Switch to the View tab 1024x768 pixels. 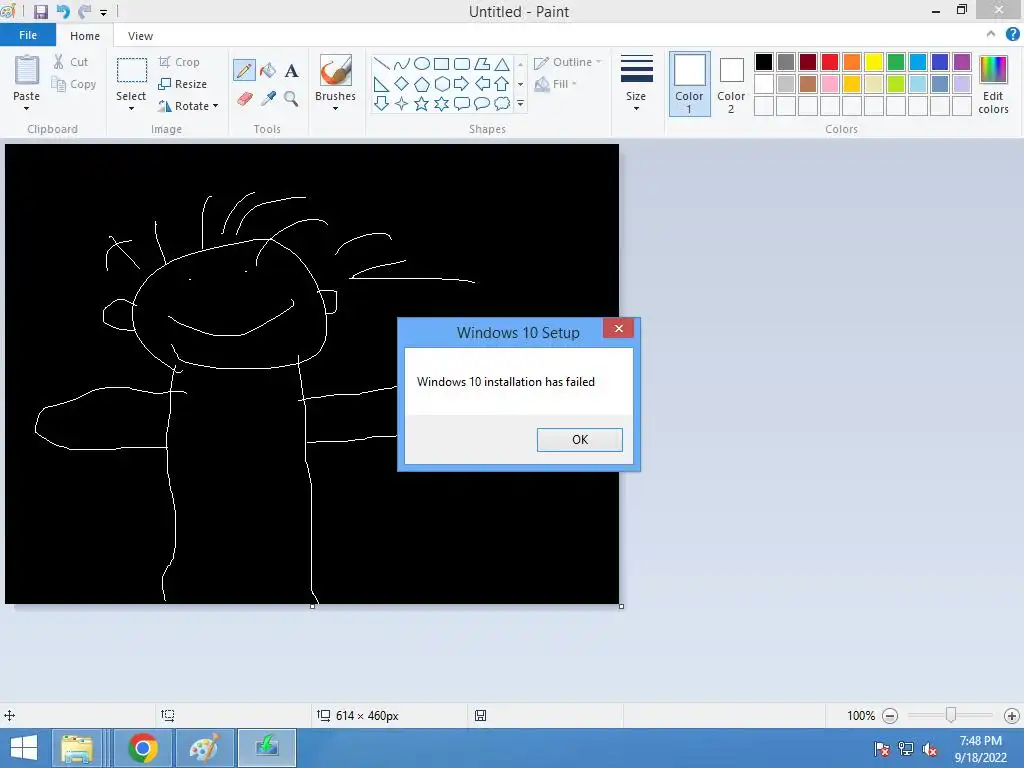click(x=140, y=36)
